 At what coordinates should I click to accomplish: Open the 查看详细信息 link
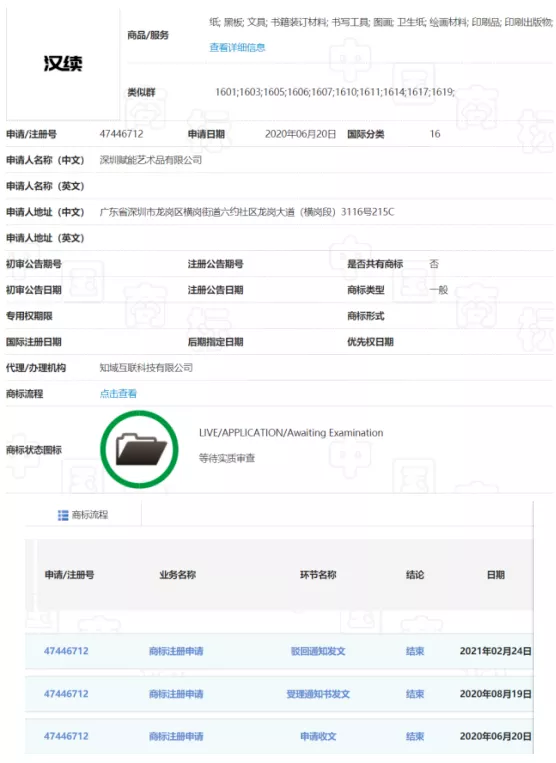coord(237,47)
